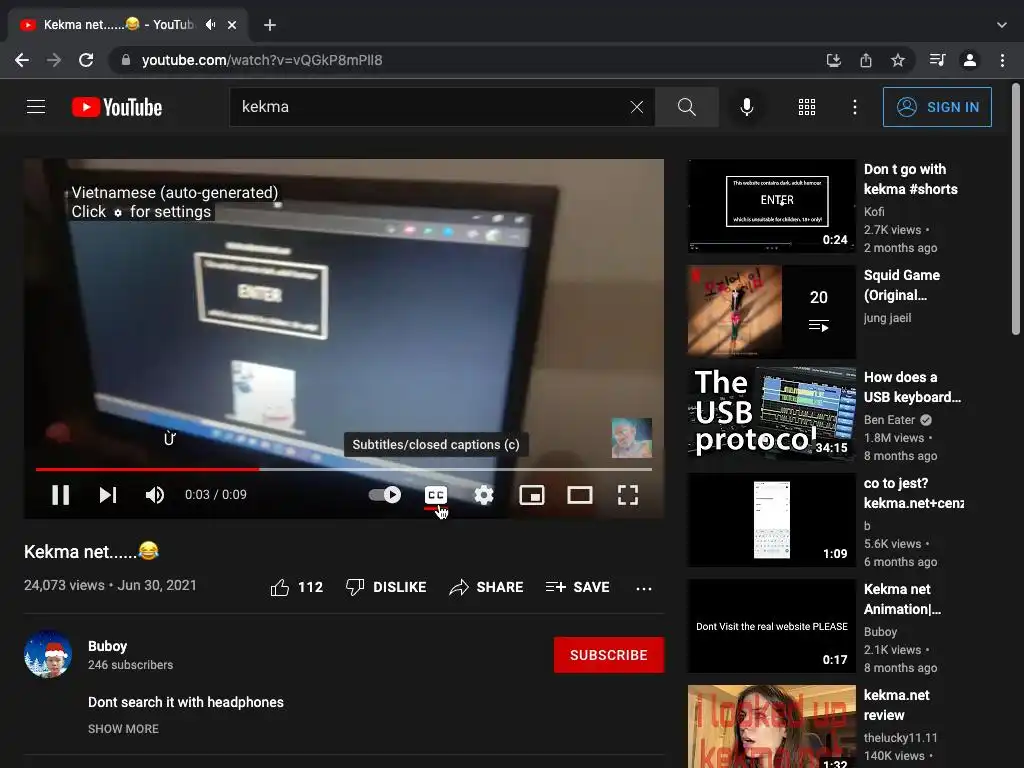Open browser profile avatar icon
The image size is (1024, 768).
pyautogui.click(x=969, y=60)
